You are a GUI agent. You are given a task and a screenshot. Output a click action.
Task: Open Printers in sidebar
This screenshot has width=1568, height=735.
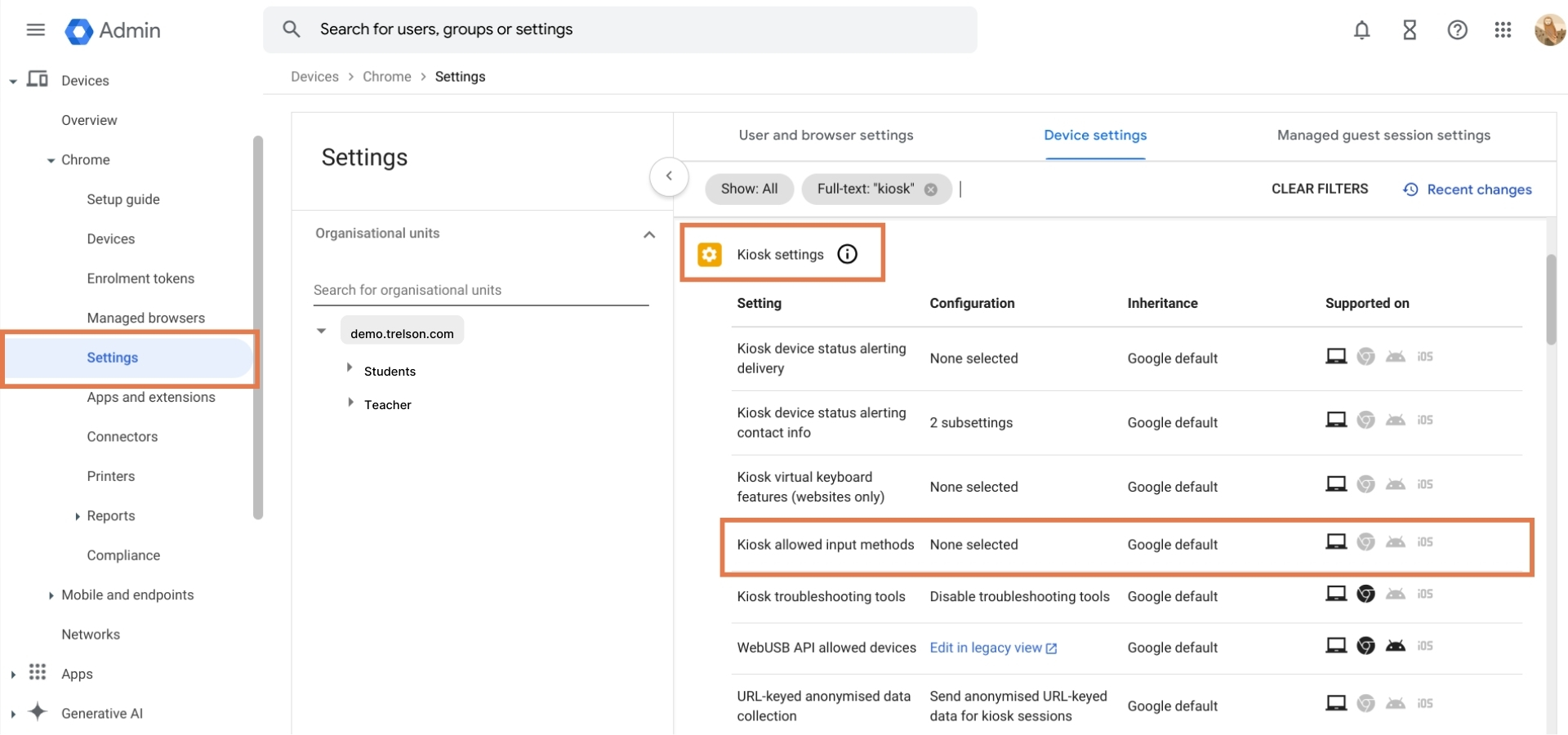coord(111,476)
